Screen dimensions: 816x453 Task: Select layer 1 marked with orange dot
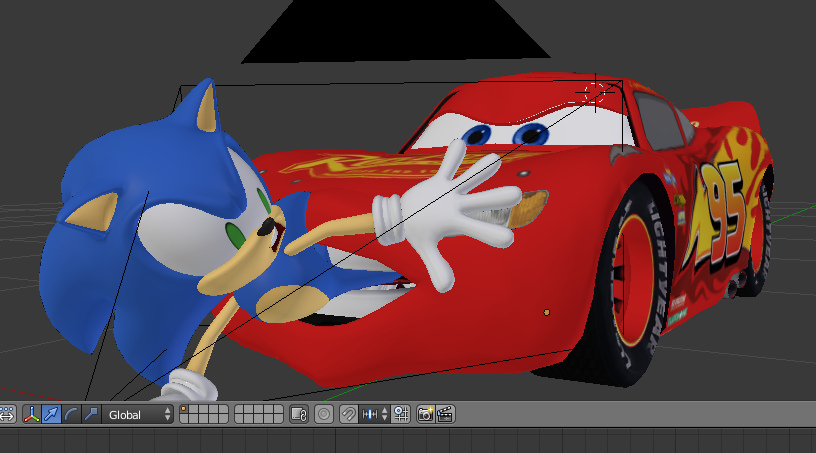pyautogui.click(x=184, y=410)
